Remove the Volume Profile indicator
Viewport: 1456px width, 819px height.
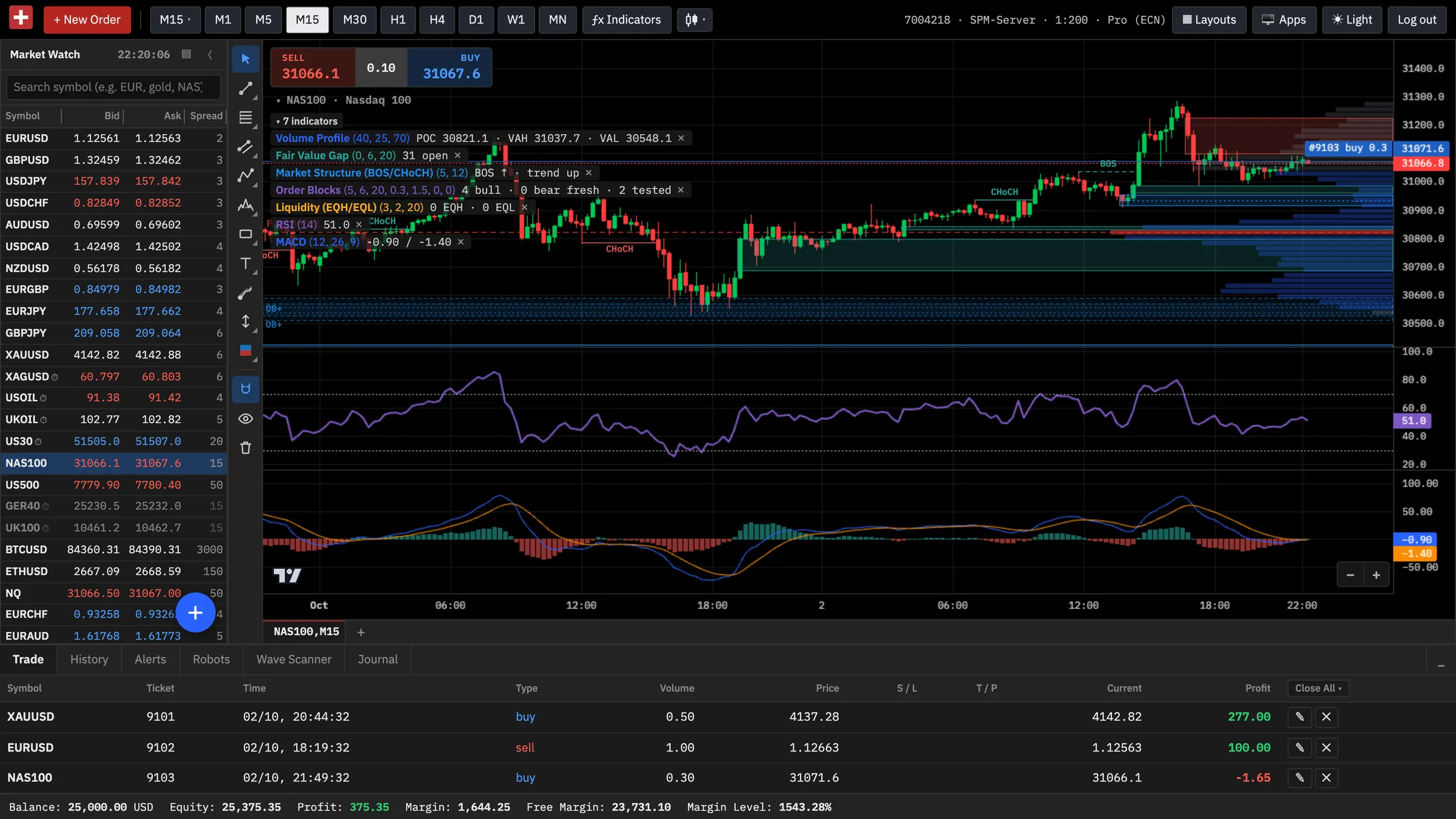coord(681,138)
